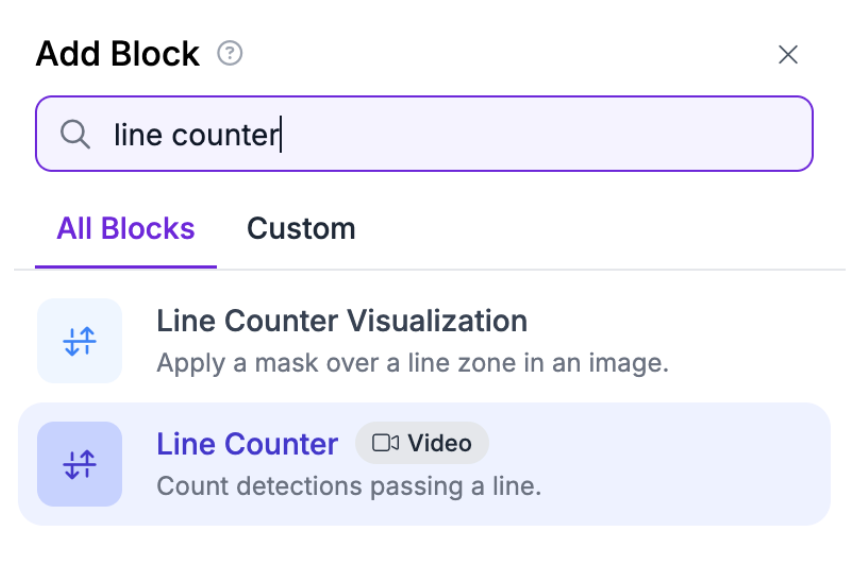The image size is (850, 582).
Task: Click the magnifying glass search icon
Action: click(75, 134)
